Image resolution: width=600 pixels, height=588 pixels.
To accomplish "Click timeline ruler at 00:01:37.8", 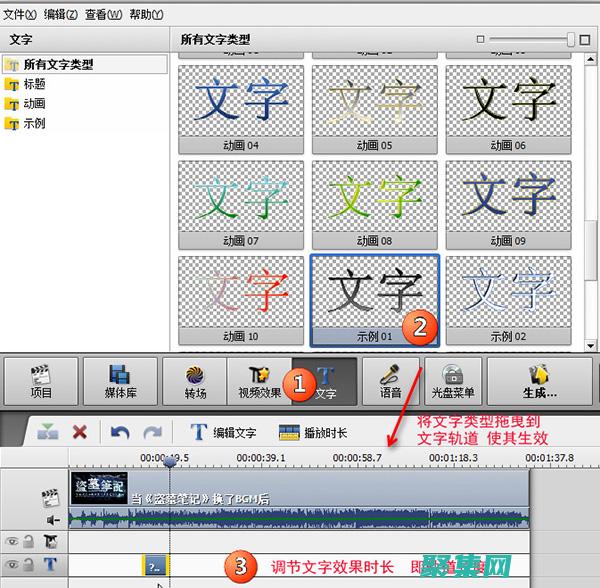I will coord(549,458).
